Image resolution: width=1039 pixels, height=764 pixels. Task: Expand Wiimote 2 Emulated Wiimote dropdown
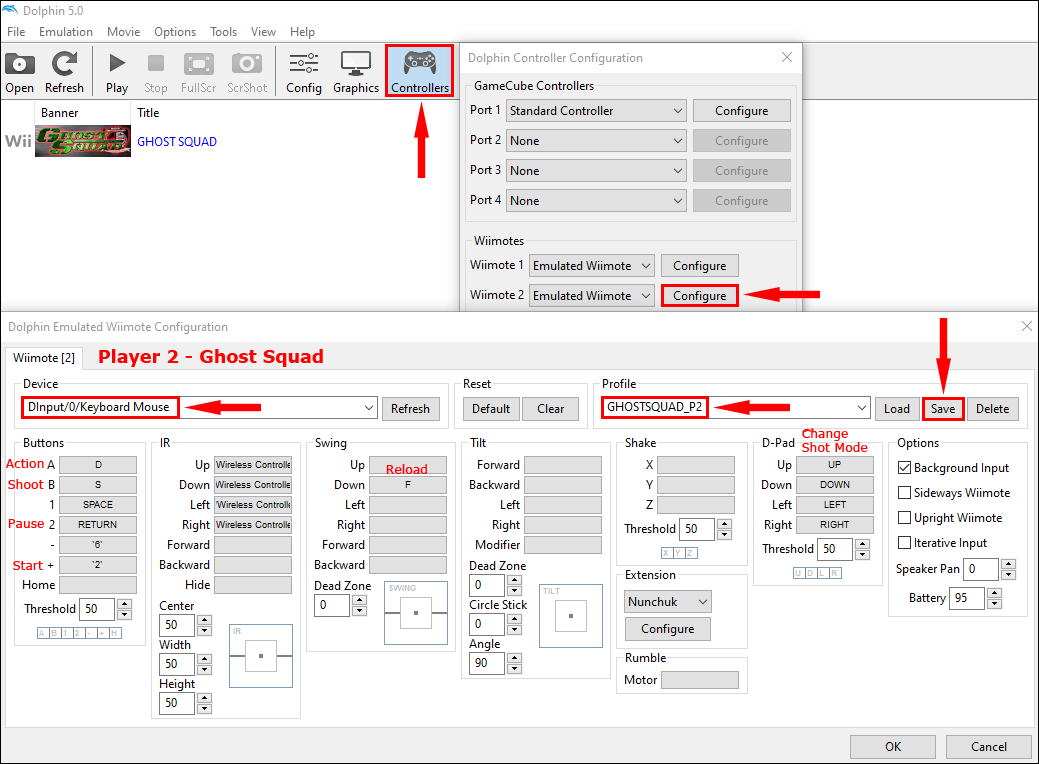592,296
